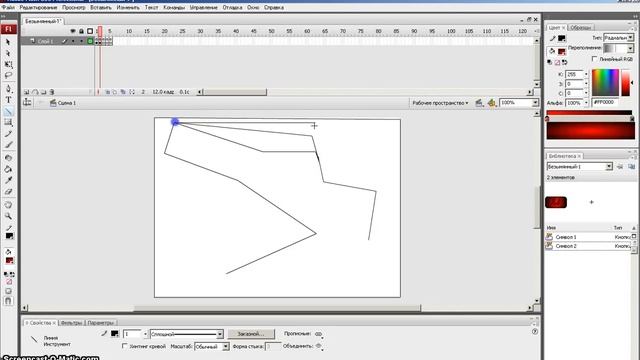
Task: Open the Переполнение overflow dropdown
Action: (x=630, y=49)
